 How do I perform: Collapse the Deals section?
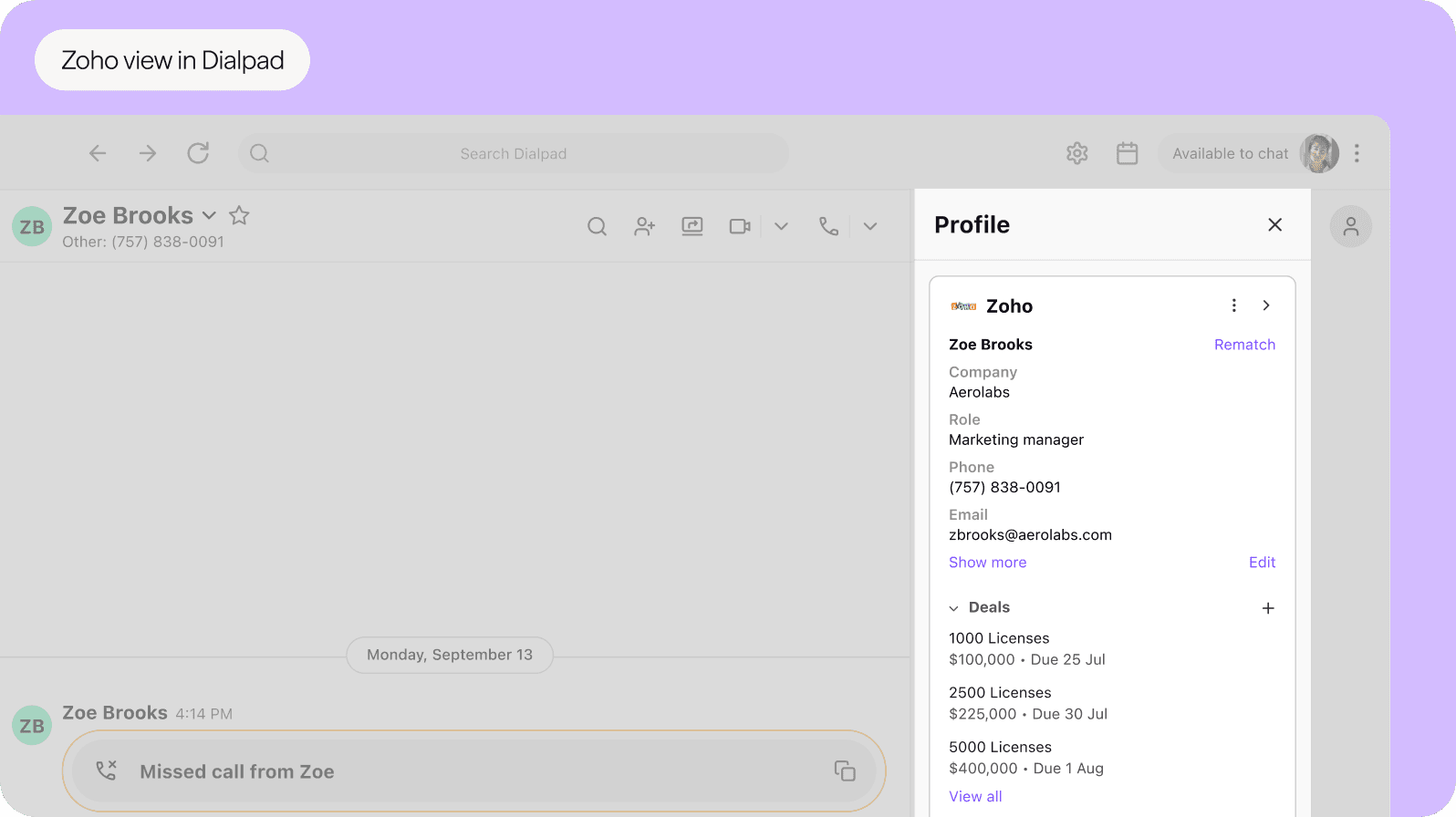click(954, 608)
